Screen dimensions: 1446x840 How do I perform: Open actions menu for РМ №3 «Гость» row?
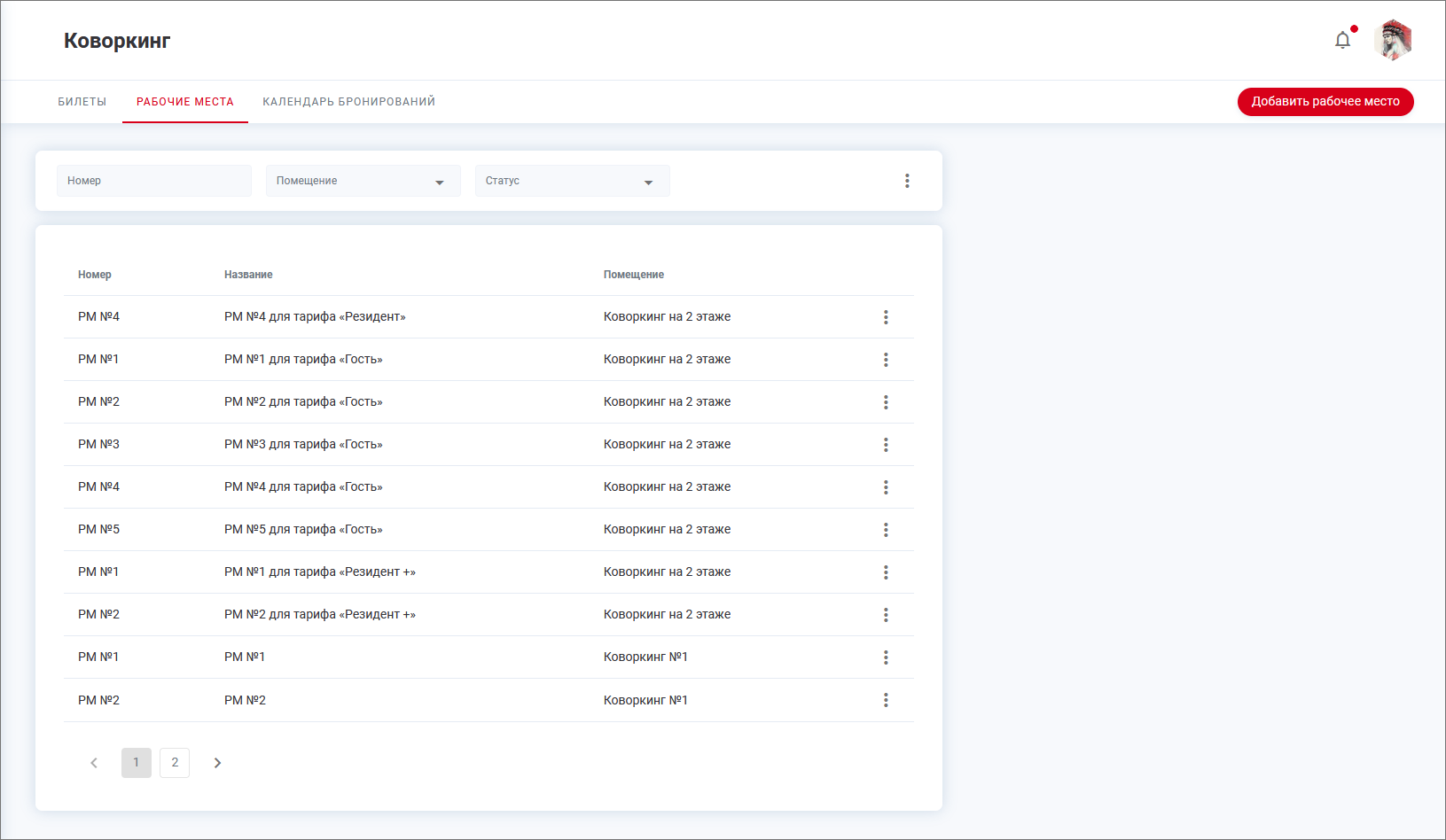click(885, 445)
